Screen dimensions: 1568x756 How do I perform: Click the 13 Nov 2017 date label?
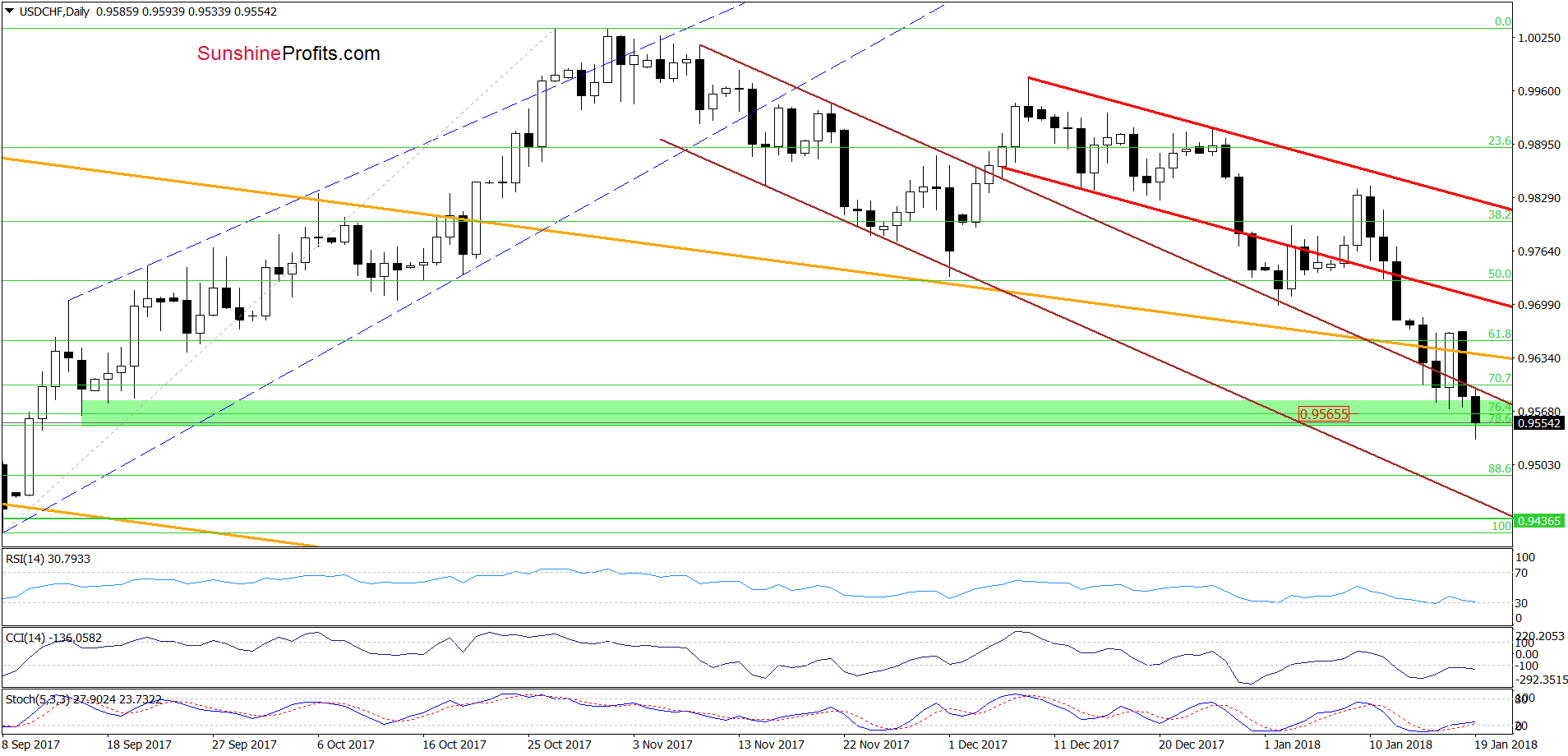[x=771, y=744]
